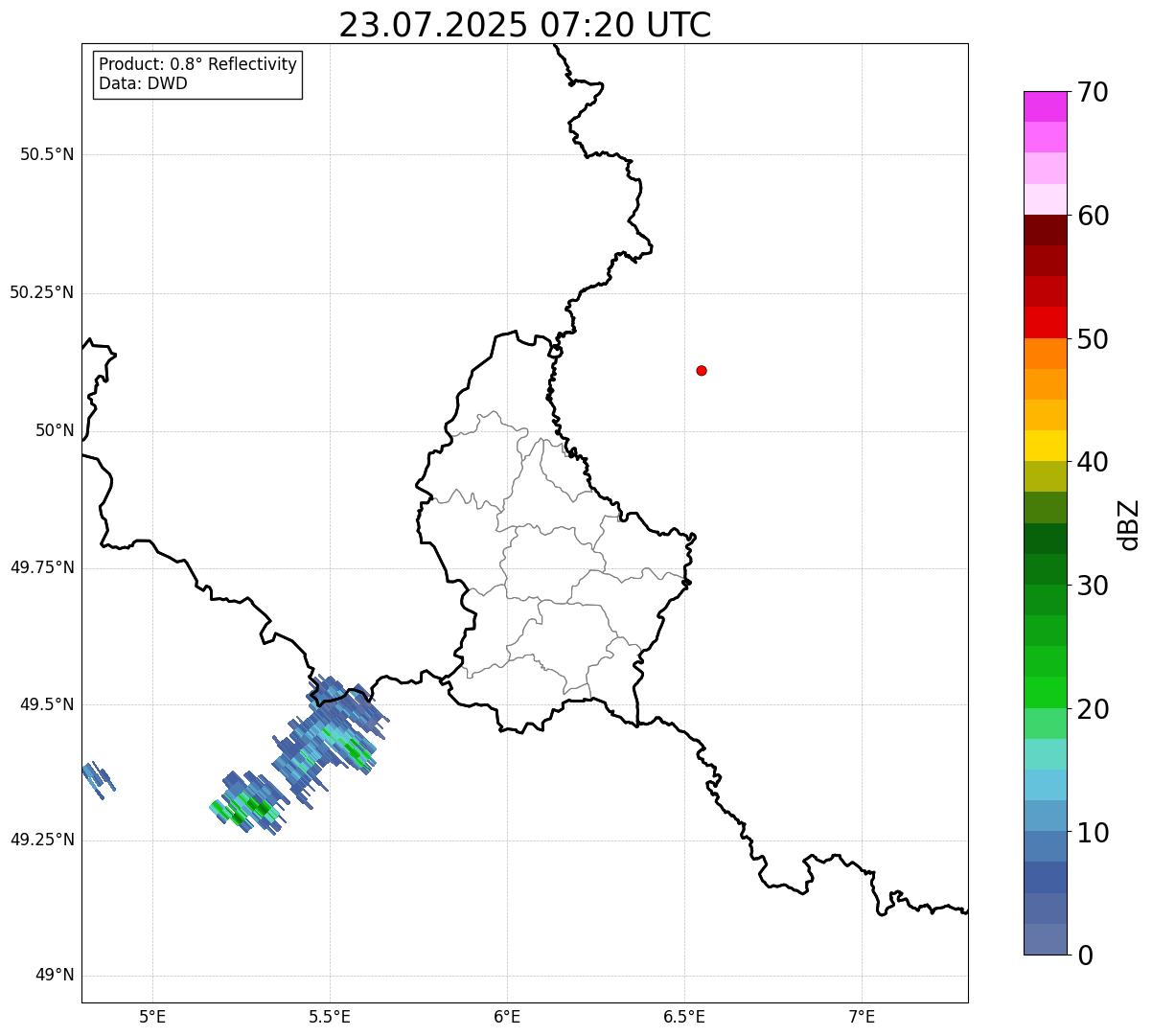Click the 49.75°N latitude label

[42, 567]
